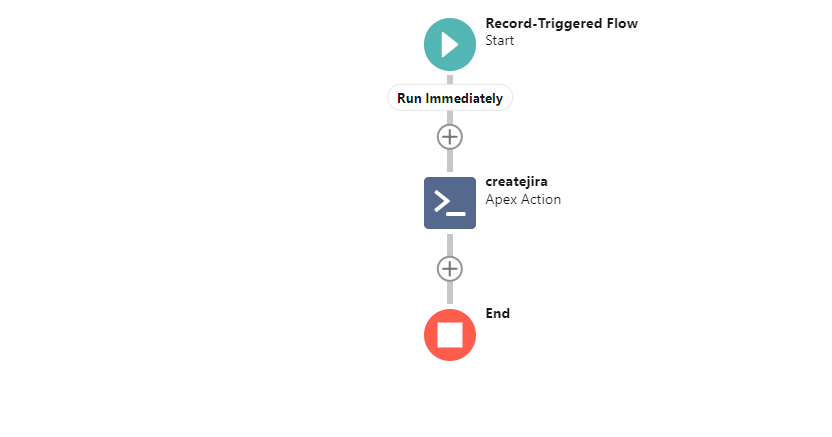Viewport: 832px width, 437px height.
Task: Click connector between second plus and End
Action: 449,293
